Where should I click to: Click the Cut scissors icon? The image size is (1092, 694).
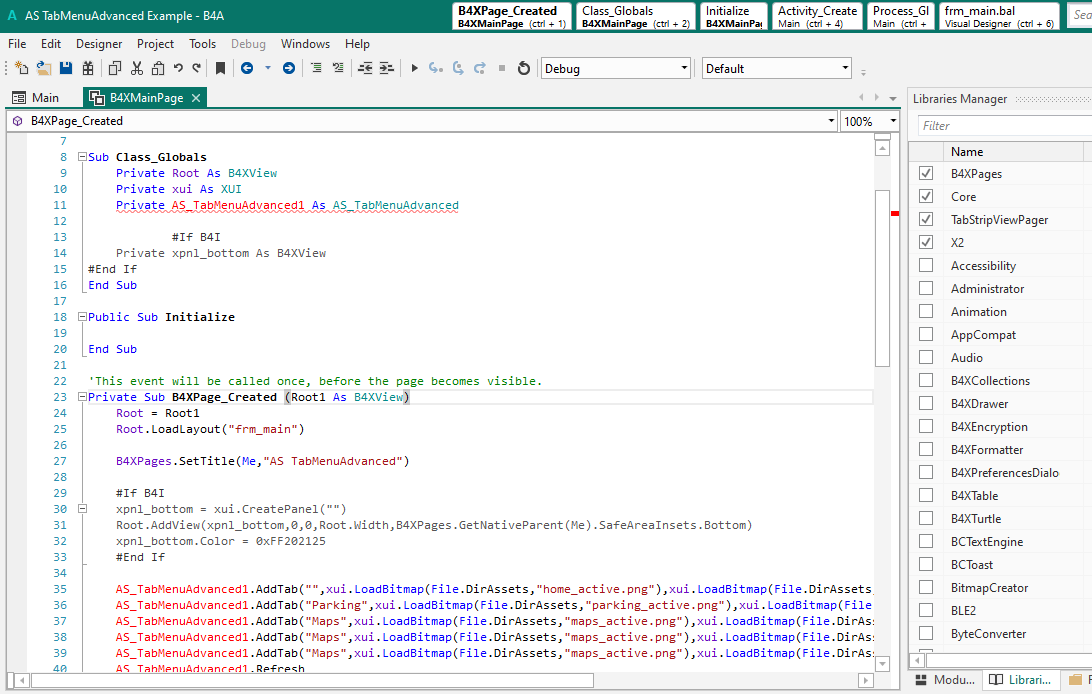point(136,68)
